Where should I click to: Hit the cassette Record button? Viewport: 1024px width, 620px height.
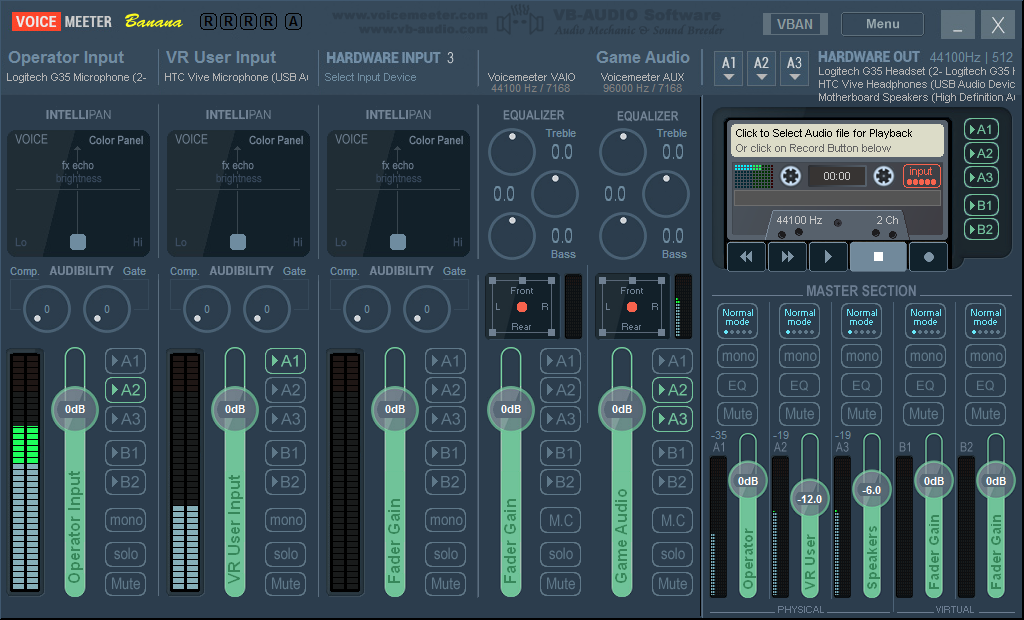tap(928, 257)
